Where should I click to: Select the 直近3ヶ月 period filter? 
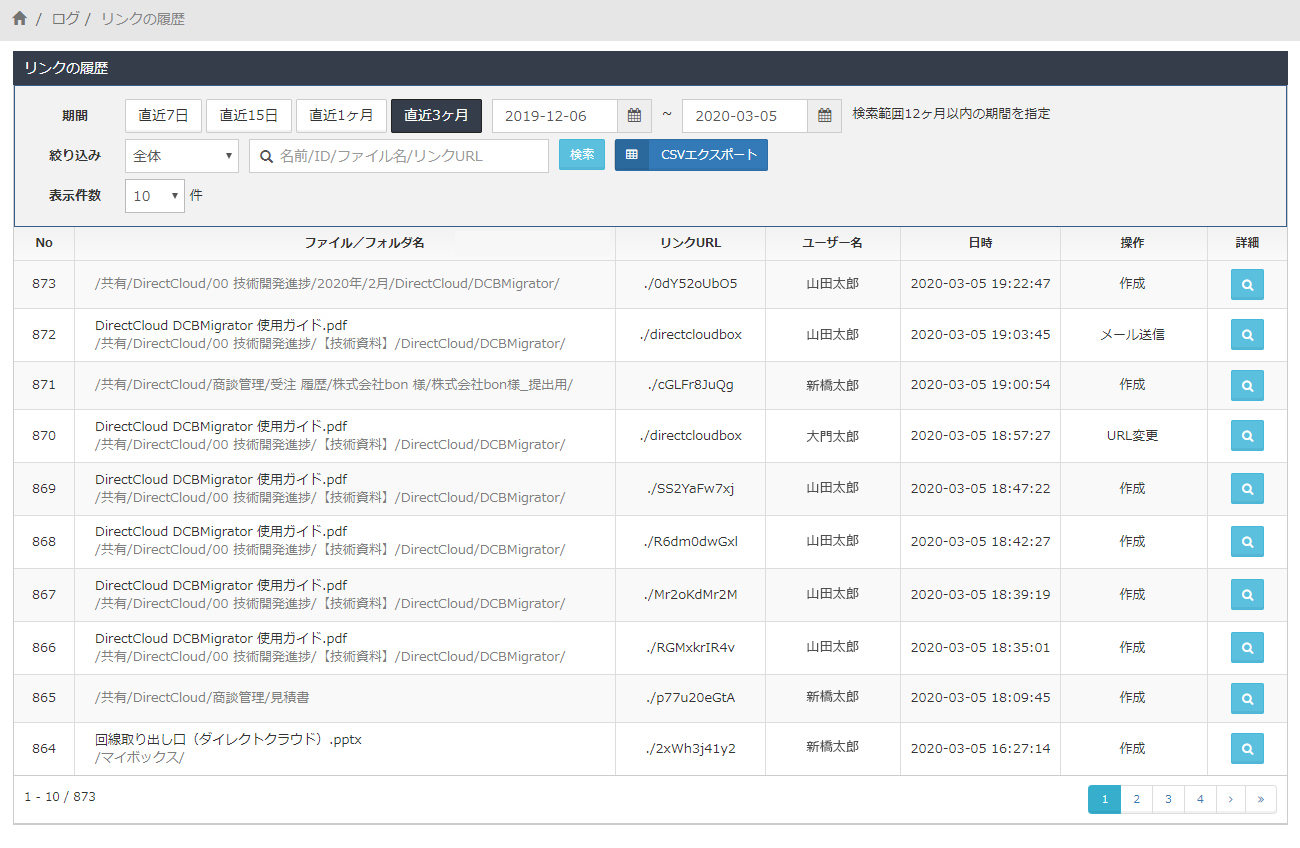[436, 116]
